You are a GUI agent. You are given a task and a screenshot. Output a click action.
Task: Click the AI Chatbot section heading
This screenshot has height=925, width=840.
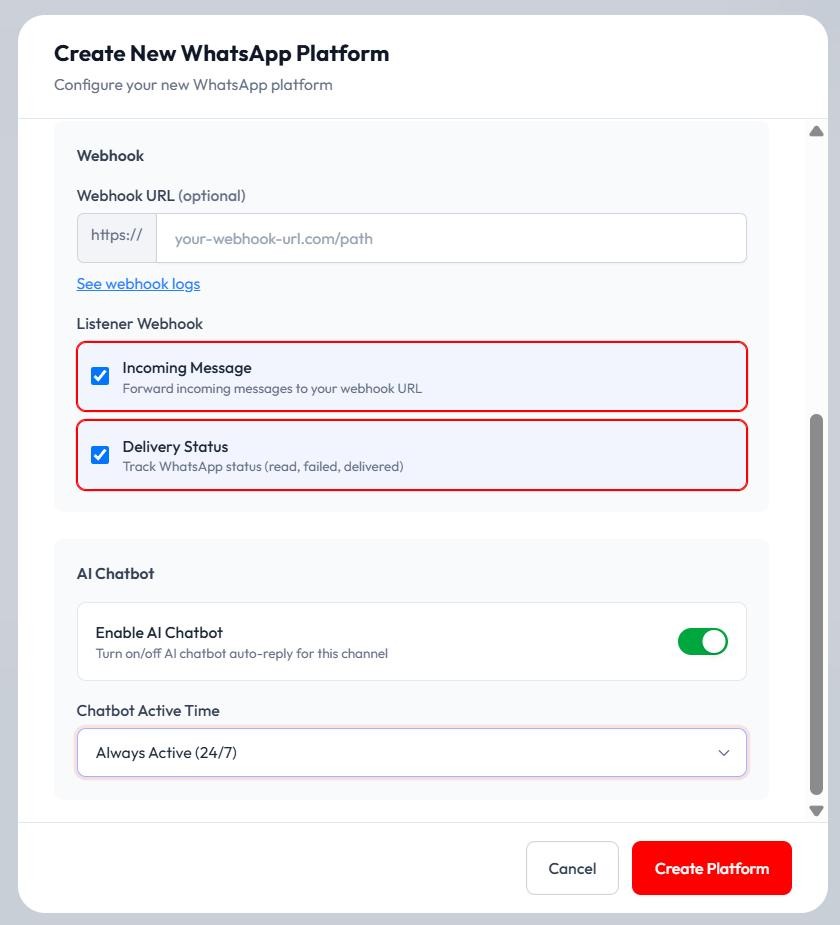tap(116, 574)
